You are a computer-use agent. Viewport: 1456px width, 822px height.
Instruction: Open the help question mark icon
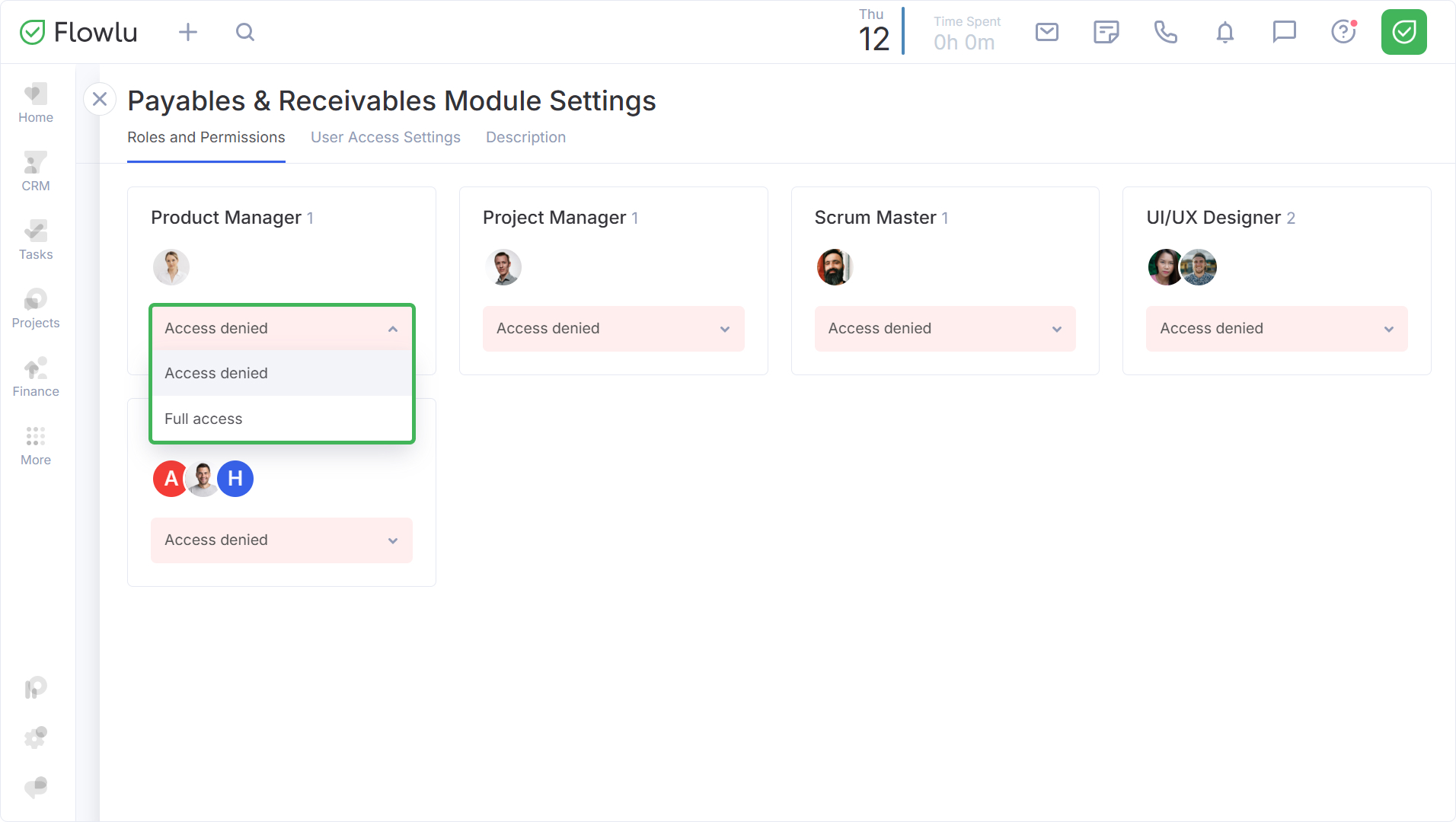1343,32
